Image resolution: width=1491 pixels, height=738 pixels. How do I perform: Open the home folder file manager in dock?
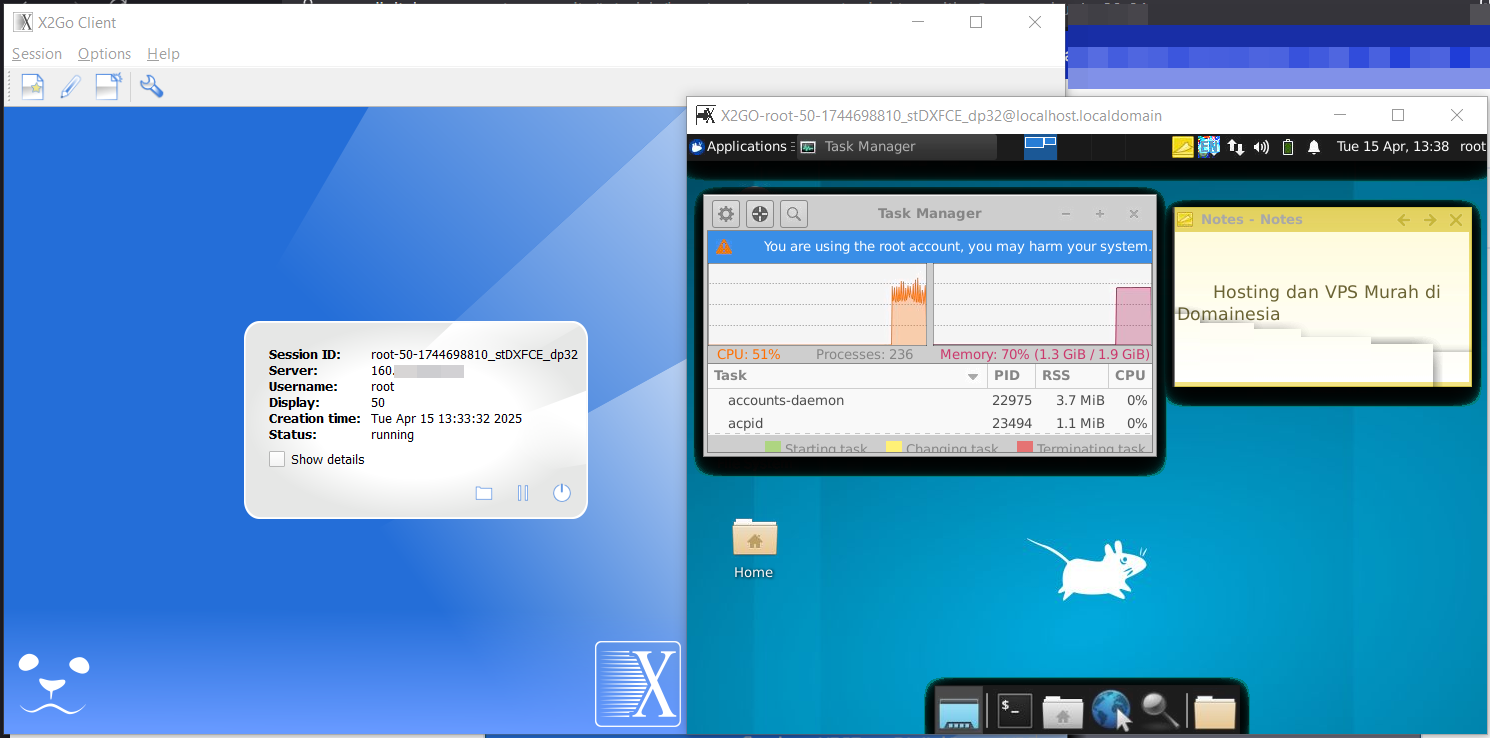coord(1063,712)
